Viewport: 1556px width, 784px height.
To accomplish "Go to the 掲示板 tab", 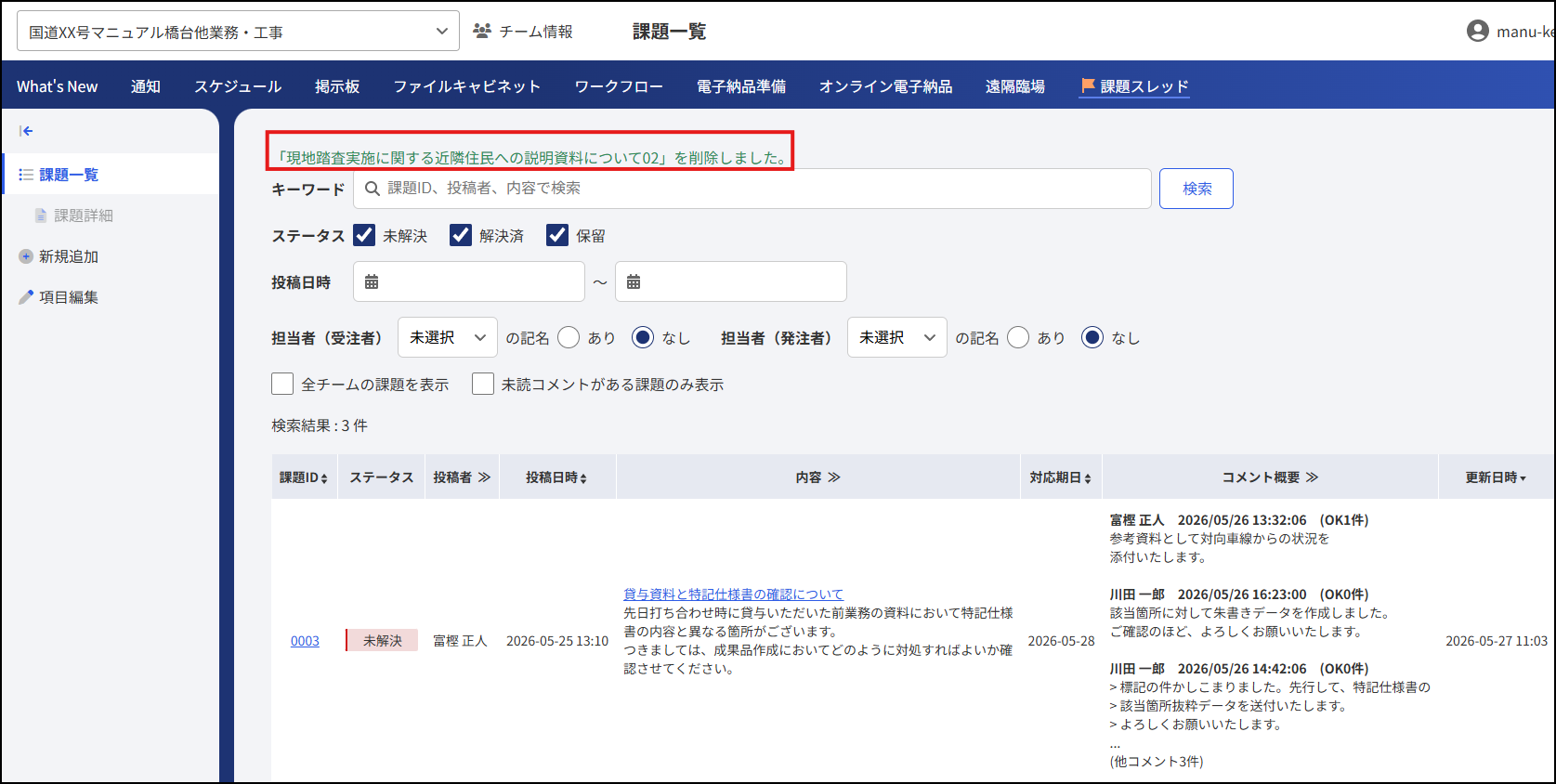I will (x=337, y=86).
